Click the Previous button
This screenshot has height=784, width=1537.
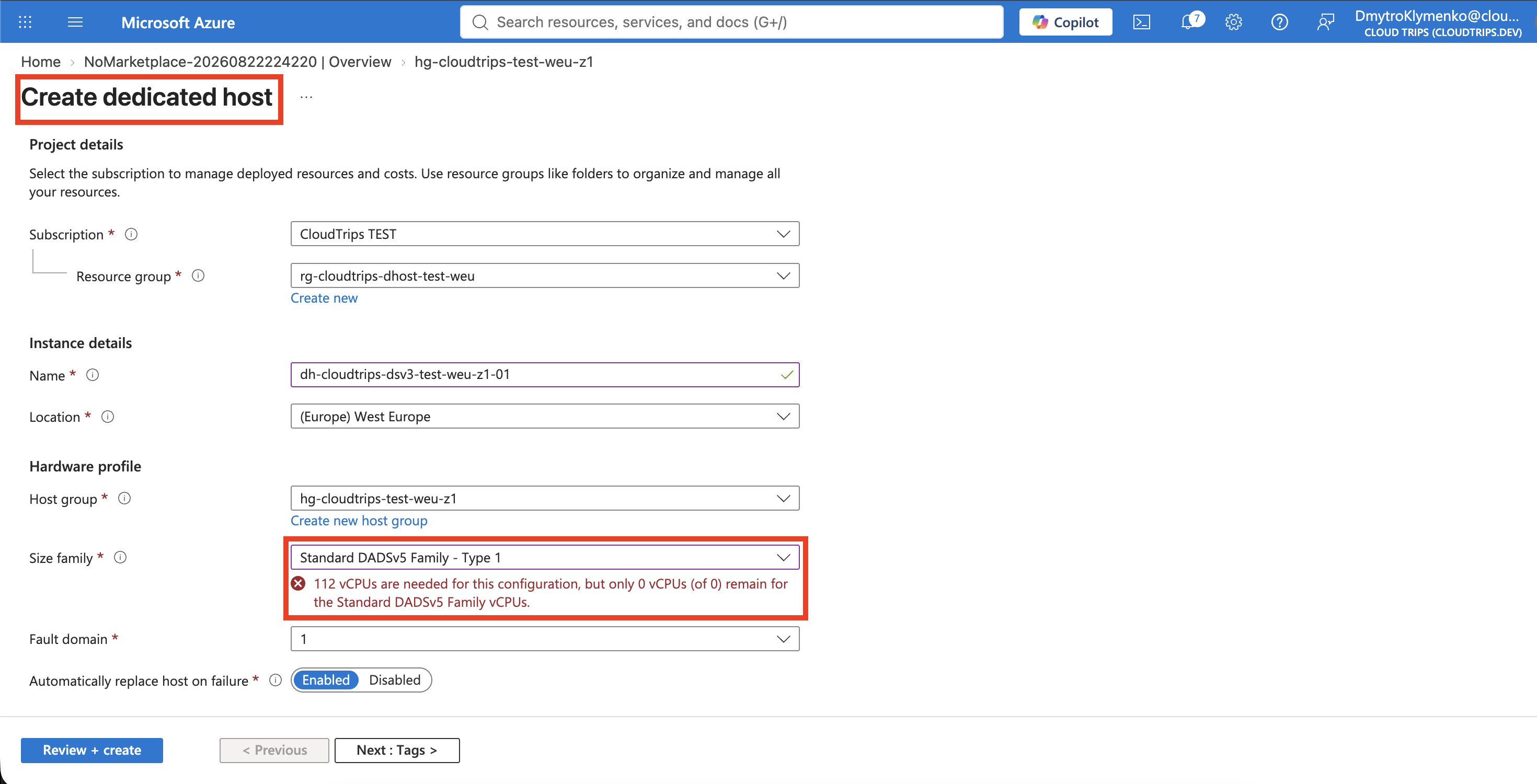[274, 751]
